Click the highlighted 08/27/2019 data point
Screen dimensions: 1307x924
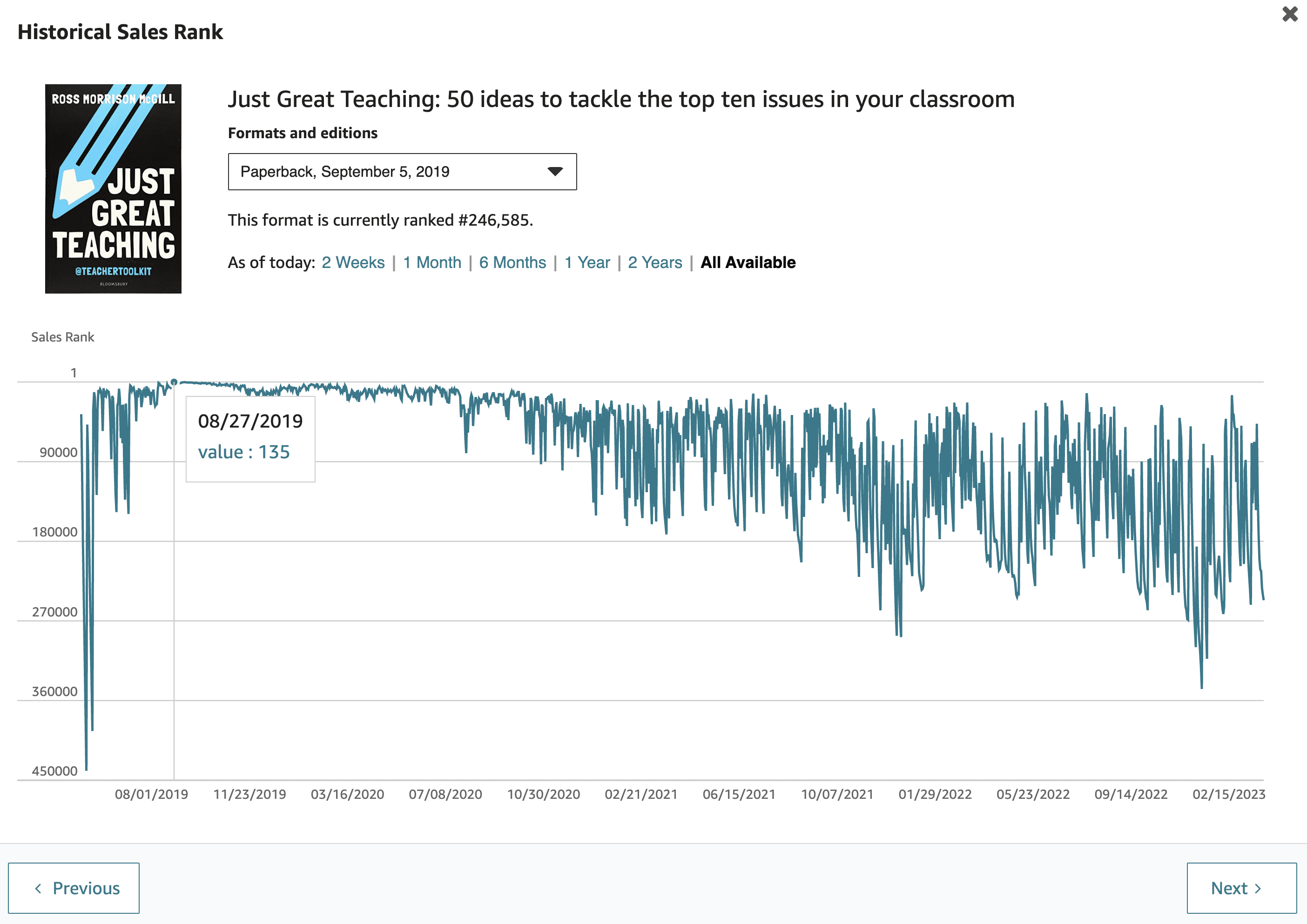click(174, 382)
